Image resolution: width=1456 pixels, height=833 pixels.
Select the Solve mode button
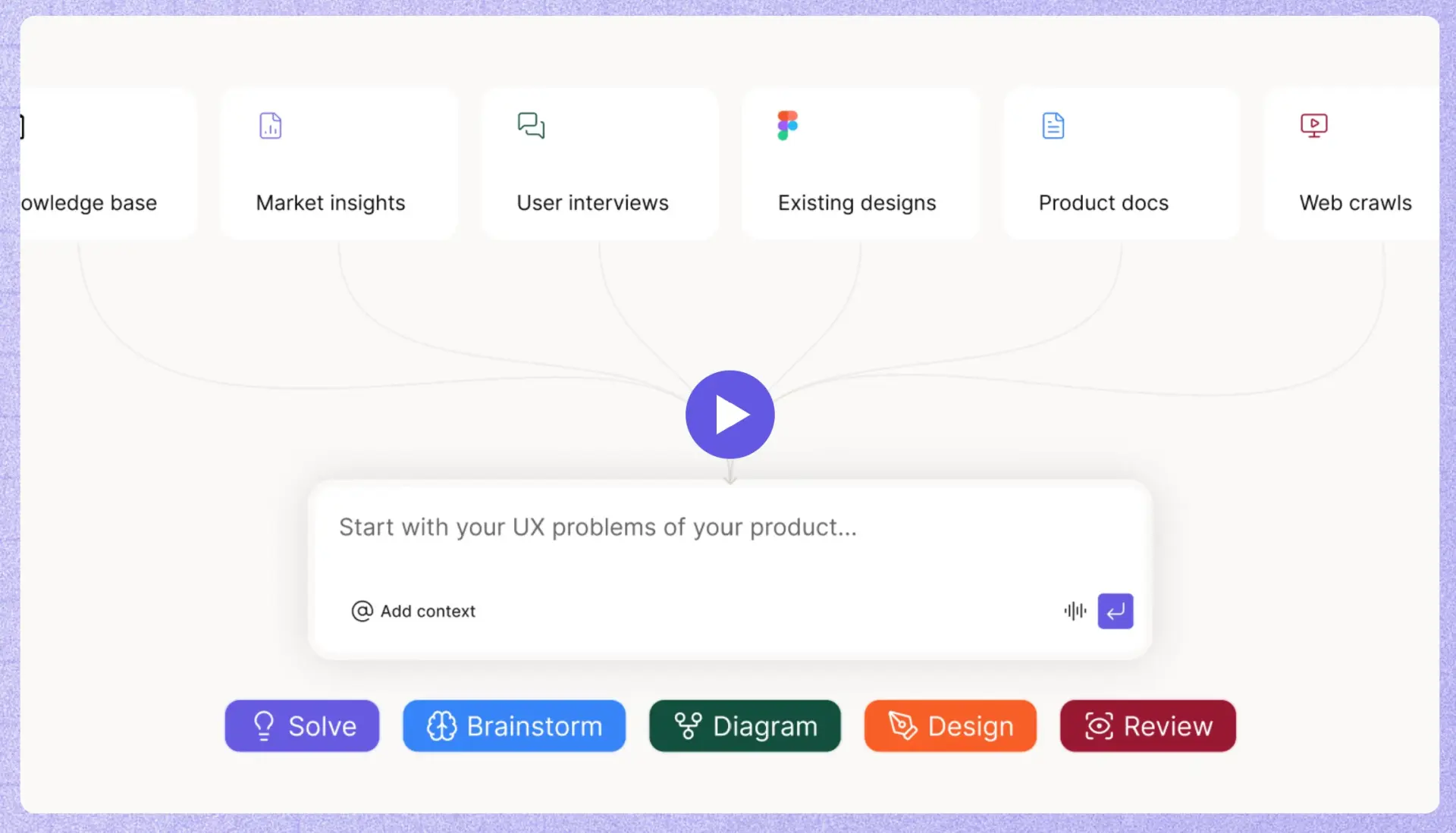tap(302, 726)
